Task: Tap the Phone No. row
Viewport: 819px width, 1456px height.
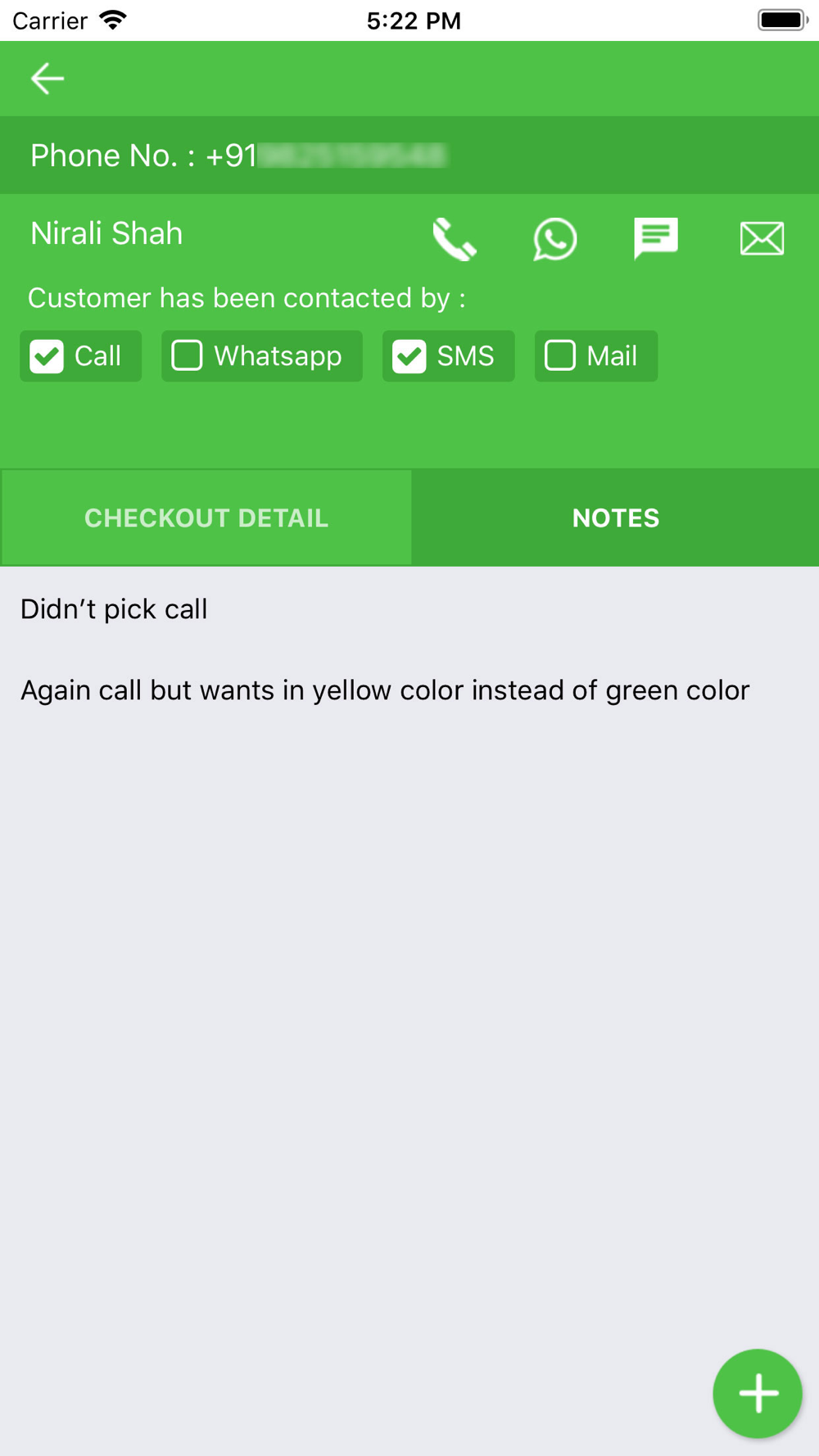Action: coord(409,155)
